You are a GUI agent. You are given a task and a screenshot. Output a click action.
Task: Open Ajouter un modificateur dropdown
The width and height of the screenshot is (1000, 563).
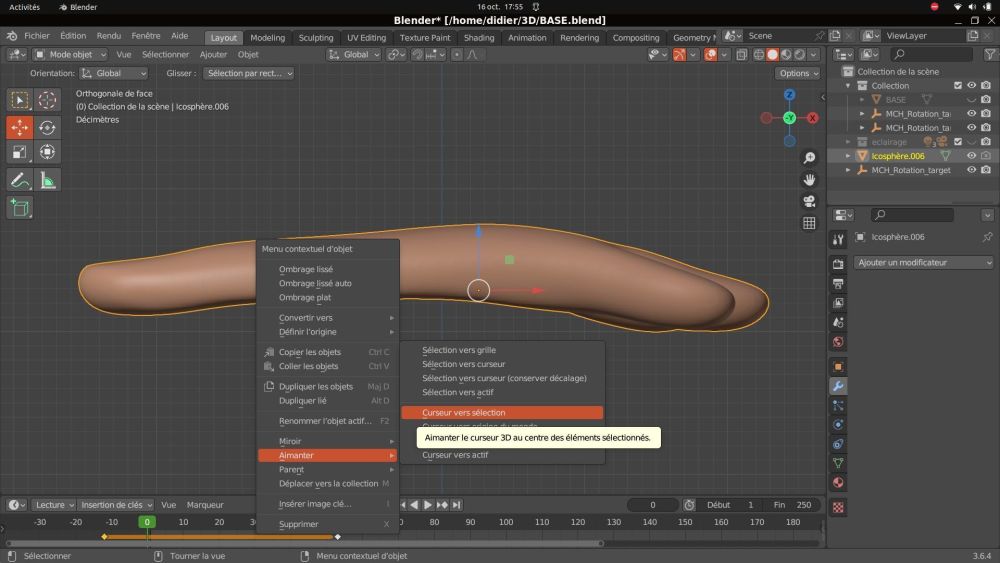[923, 263]
